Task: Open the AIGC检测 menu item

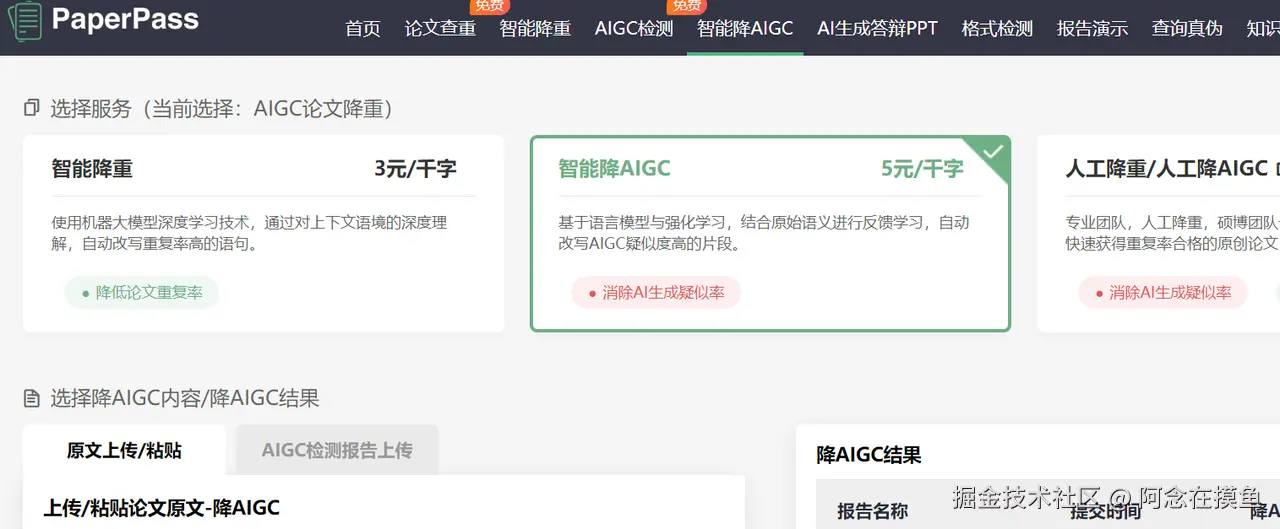Action: [634, 28]
